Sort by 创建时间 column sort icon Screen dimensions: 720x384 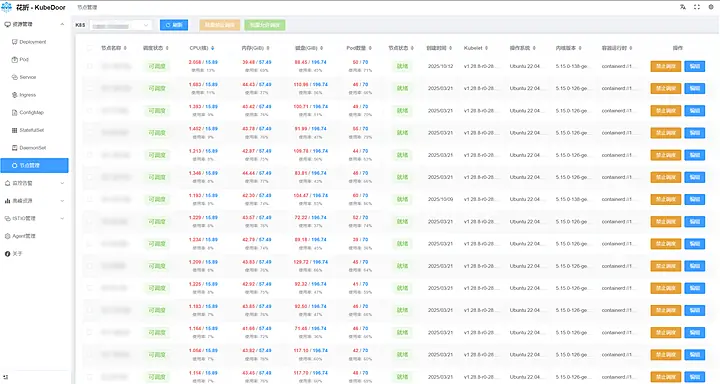450,48
